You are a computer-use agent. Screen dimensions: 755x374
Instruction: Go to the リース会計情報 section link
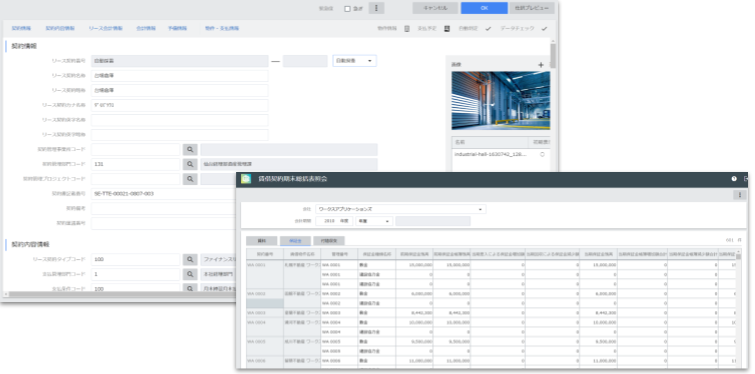(x=105, y=28)
